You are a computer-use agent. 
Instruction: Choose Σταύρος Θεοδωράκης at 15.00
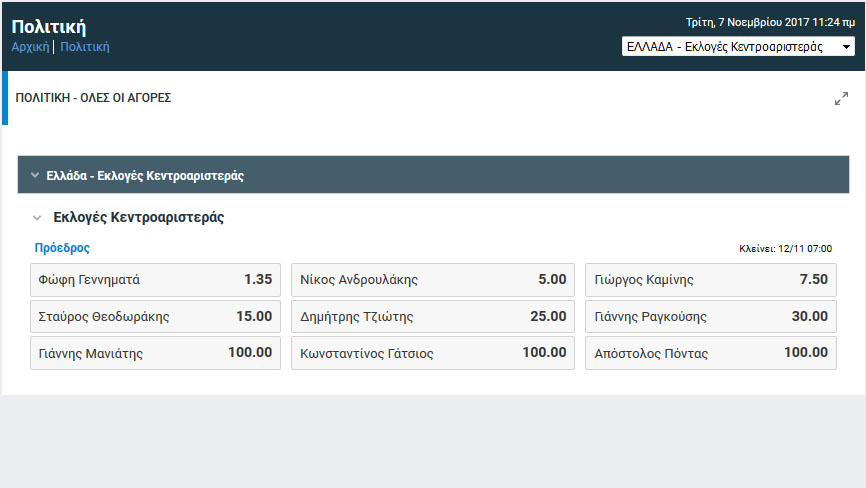155,316
